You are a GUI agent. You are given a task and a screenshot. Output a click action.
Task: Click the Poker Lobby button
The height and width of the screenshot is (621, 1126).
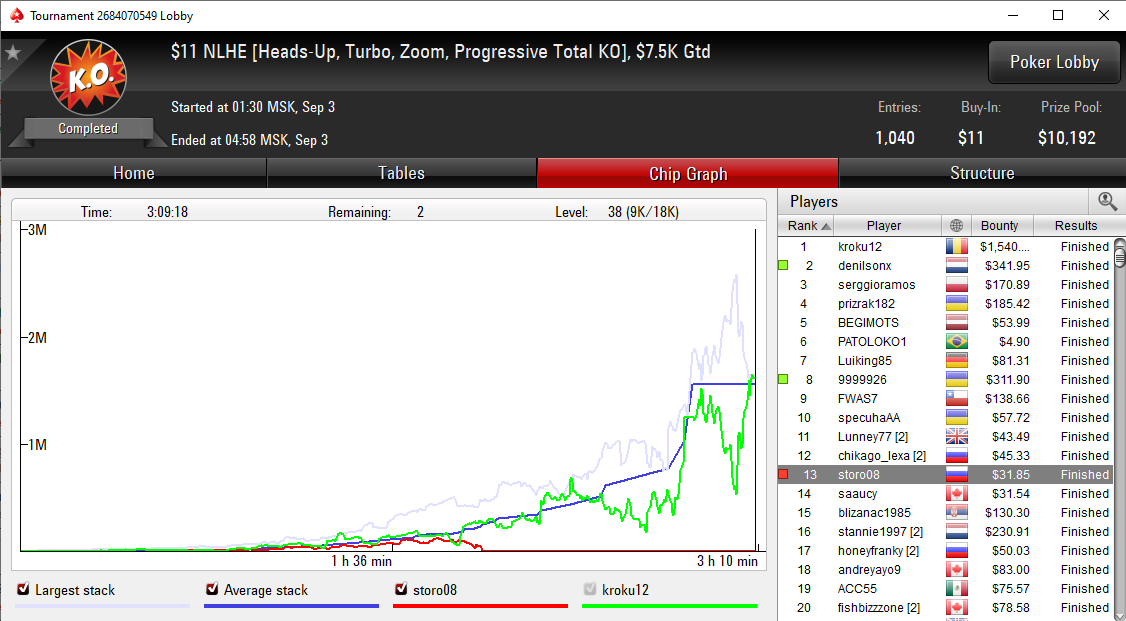tap(1053, 62)
